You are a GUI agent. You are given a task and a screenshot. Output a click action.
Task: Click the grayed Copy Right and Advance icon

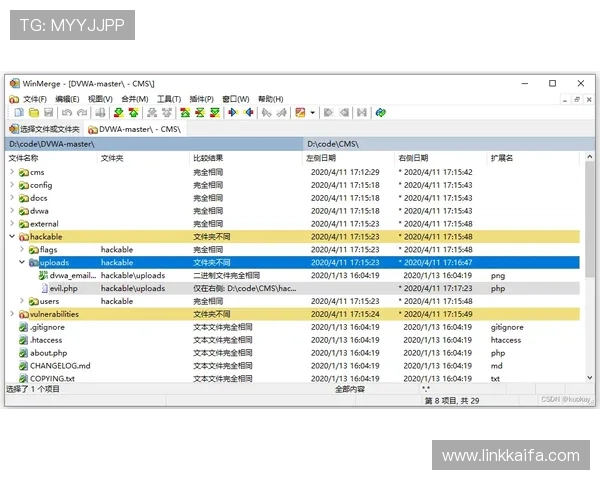[267, 113]
